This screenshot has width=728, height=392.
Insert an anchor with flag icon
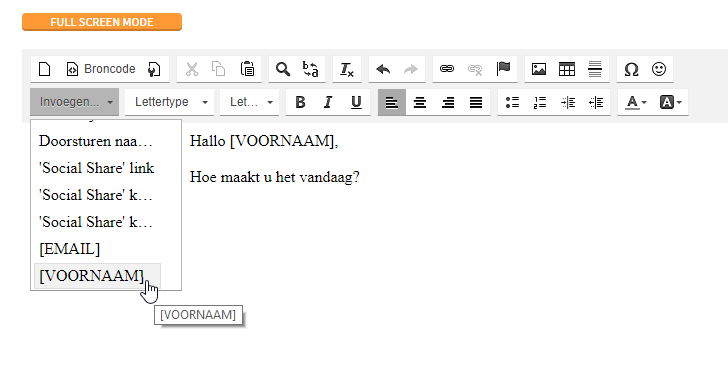click(x=503, y=69)
